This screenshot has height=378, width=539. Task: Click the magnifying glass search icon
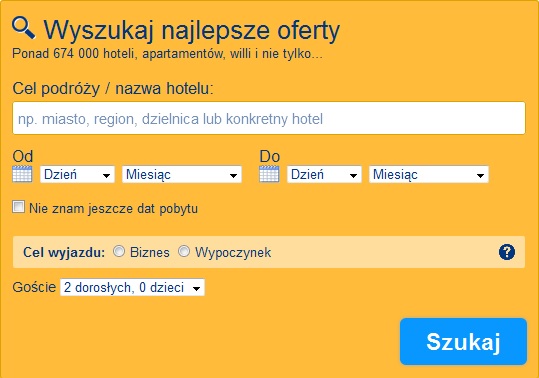pyautogui.click(x=23, y=28)
